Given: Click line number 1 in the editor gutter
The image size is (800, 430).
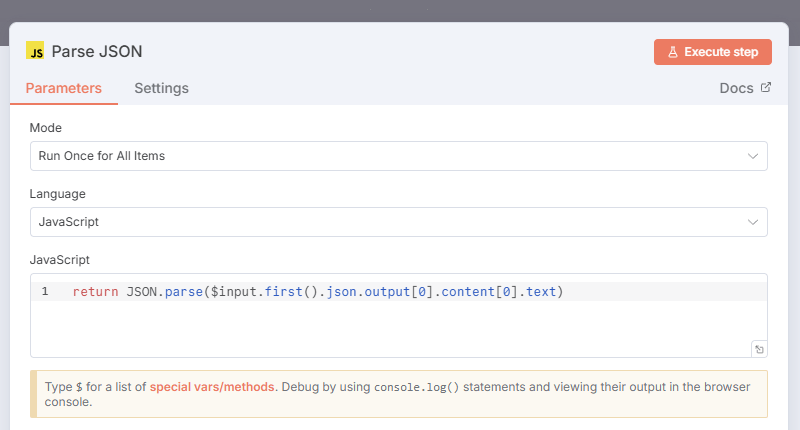Looking at the screenshot, I should 45,292.
